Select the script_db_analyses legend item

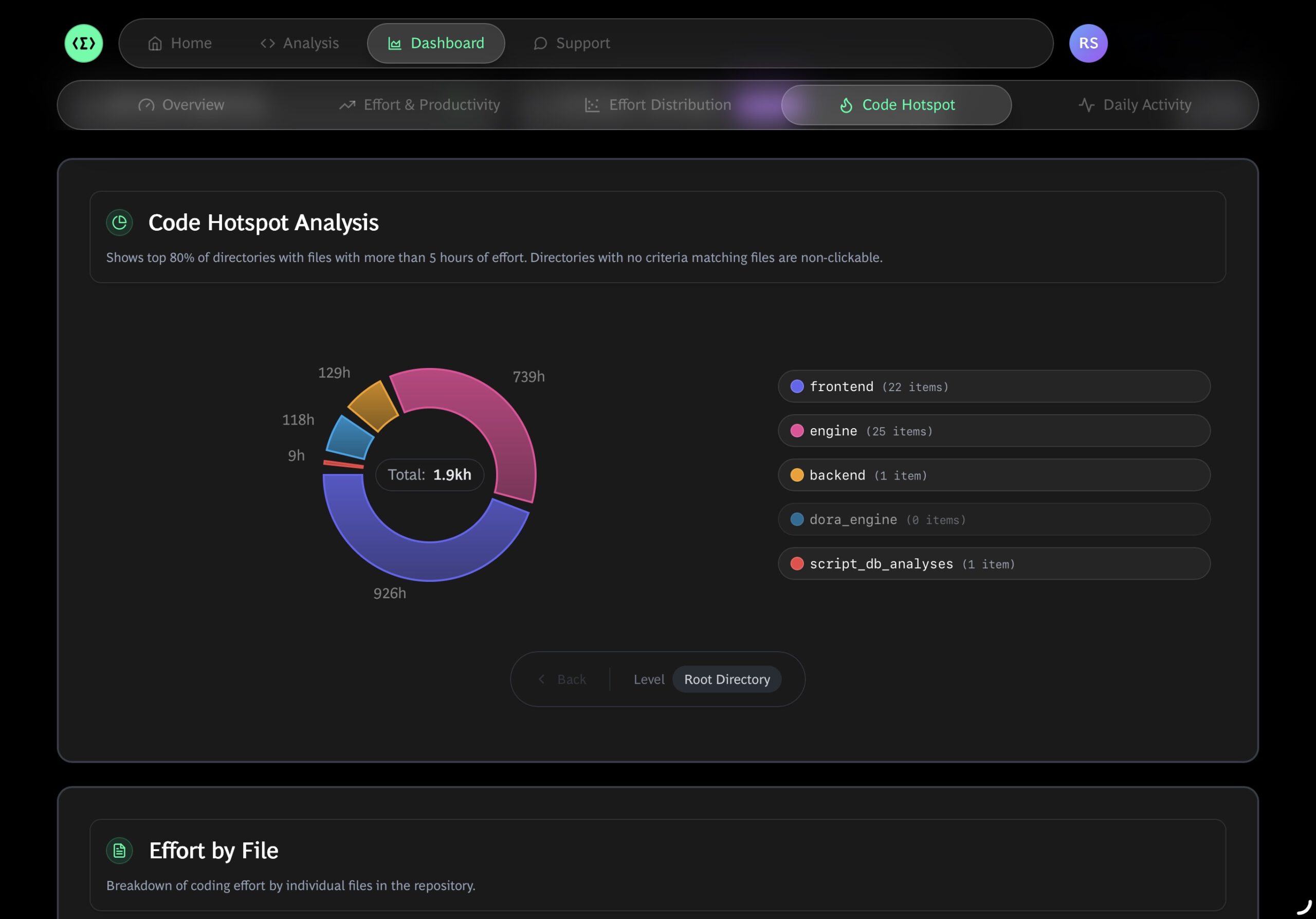[994, 563]
